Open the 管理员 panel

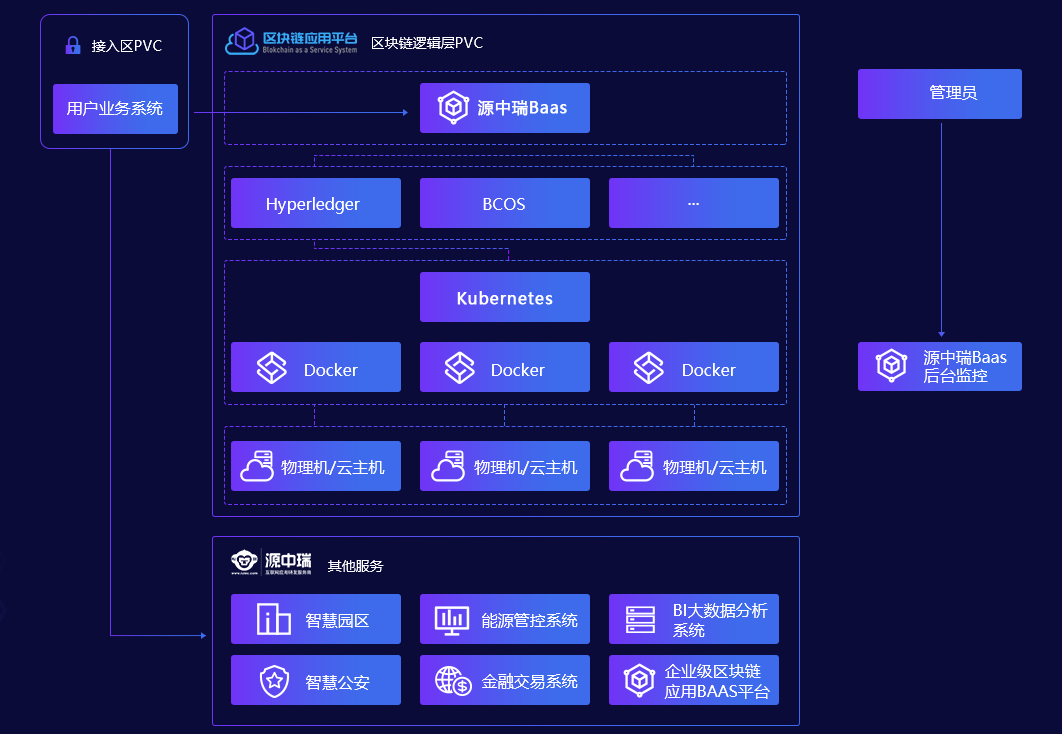939,93
